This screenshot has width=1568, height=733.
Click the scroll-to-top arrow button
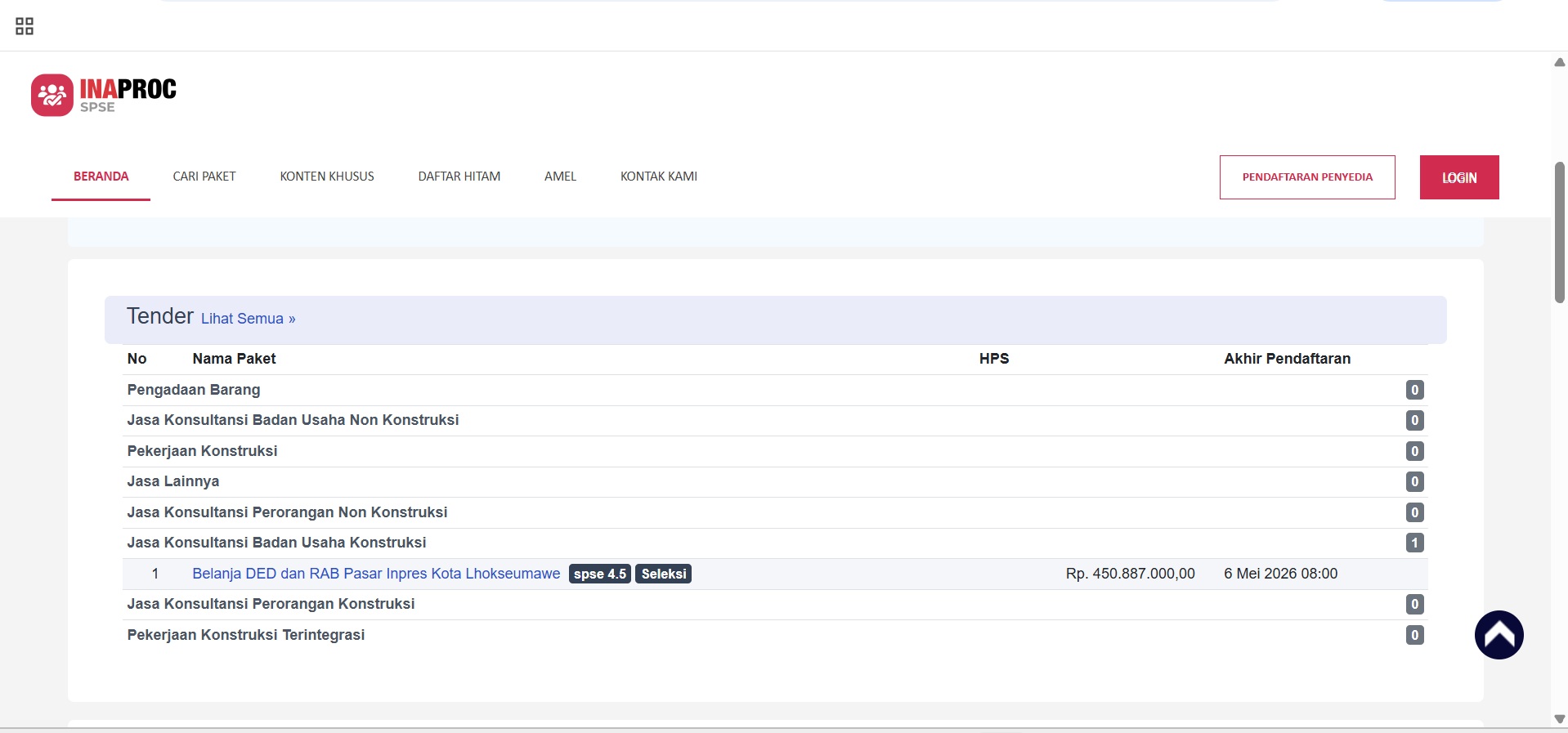click(x=1498, y=634)
